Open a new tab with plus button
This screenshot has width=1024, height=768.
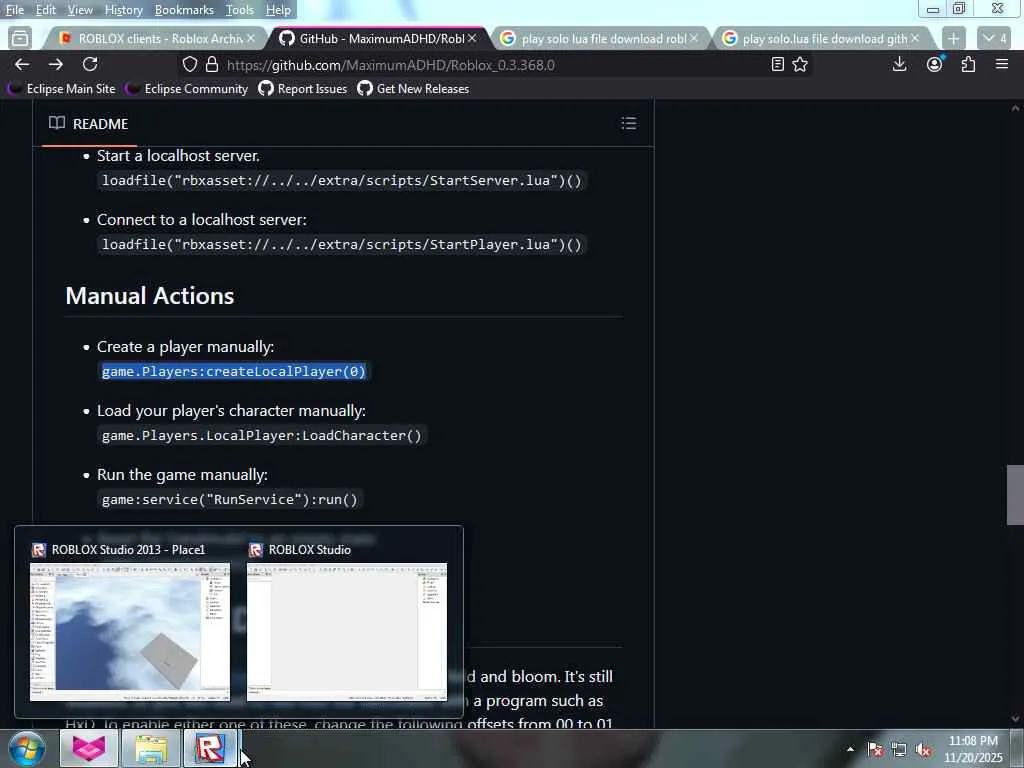point(953,39)
